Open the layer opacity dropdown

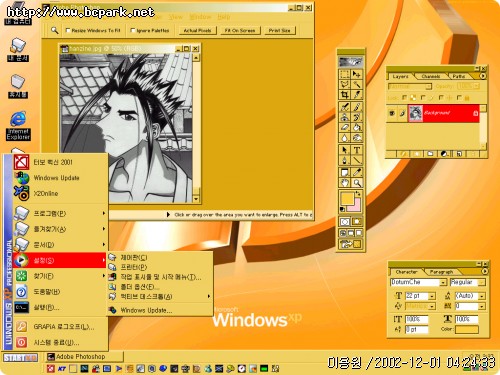pyautogui.click(x=476, y=86)
